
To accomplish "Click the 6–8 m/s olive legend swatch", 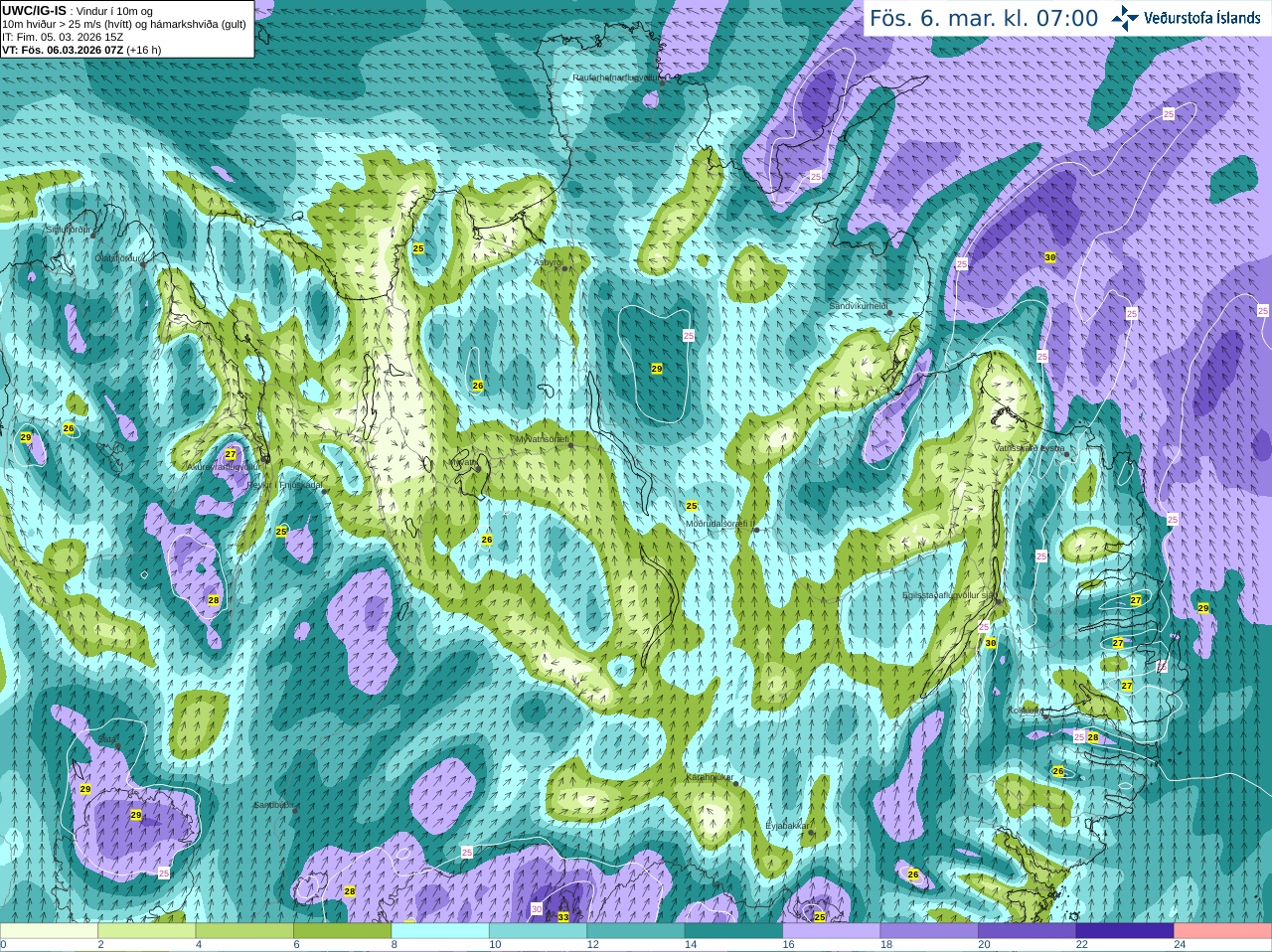I will pyautogui.click(x=342, y=931).
